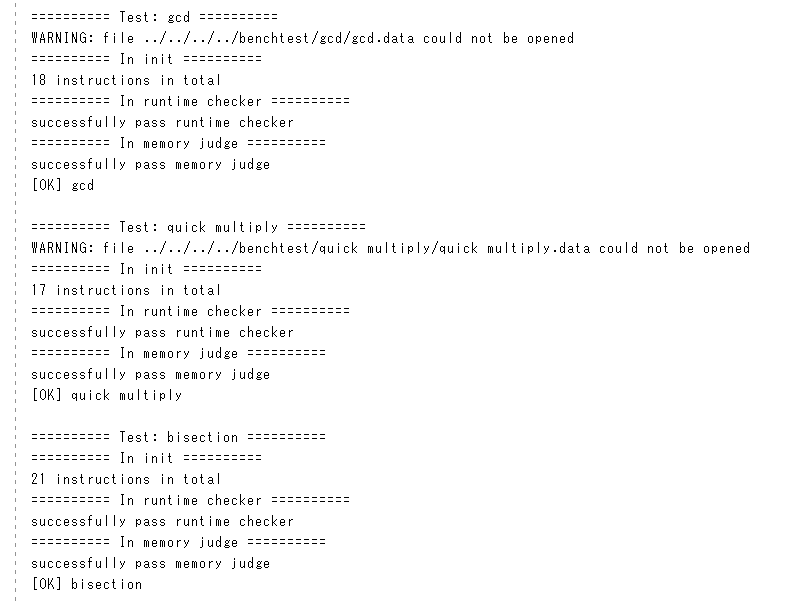The image size is (800, 605).
Task: Click the "[OK] gcd" result line
Action: (62, 185)
